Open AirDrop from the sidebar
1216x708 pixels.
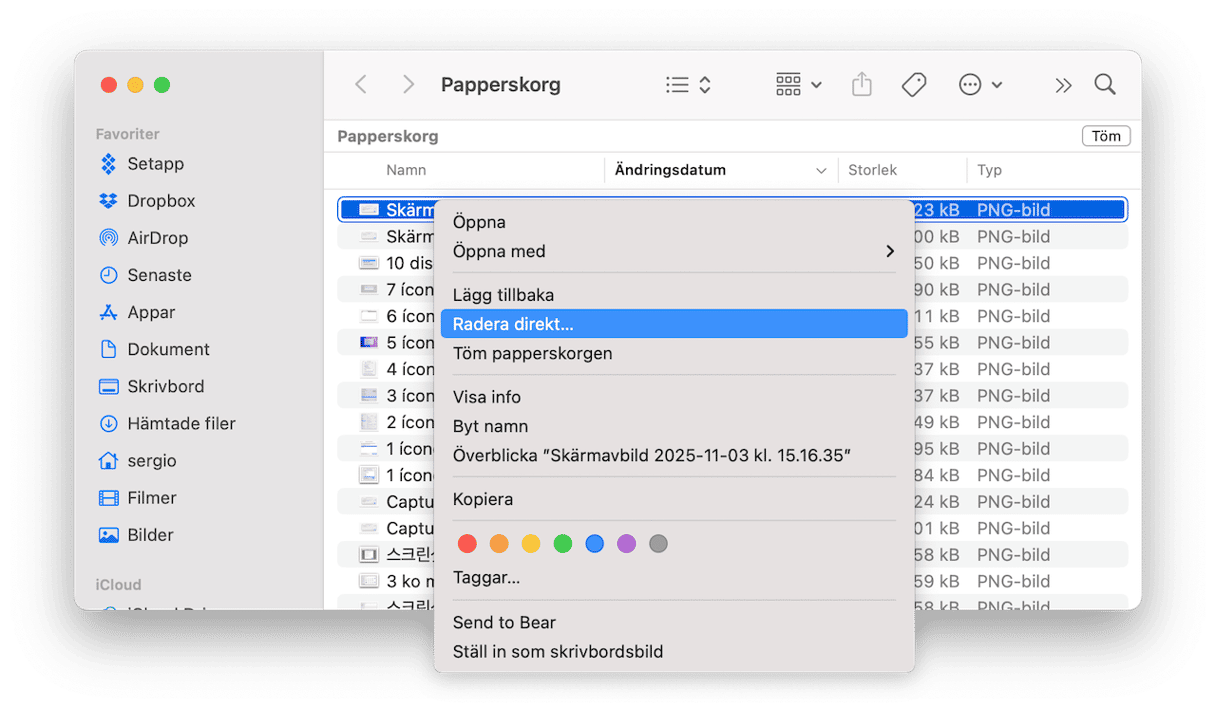[x=157, y=238]
